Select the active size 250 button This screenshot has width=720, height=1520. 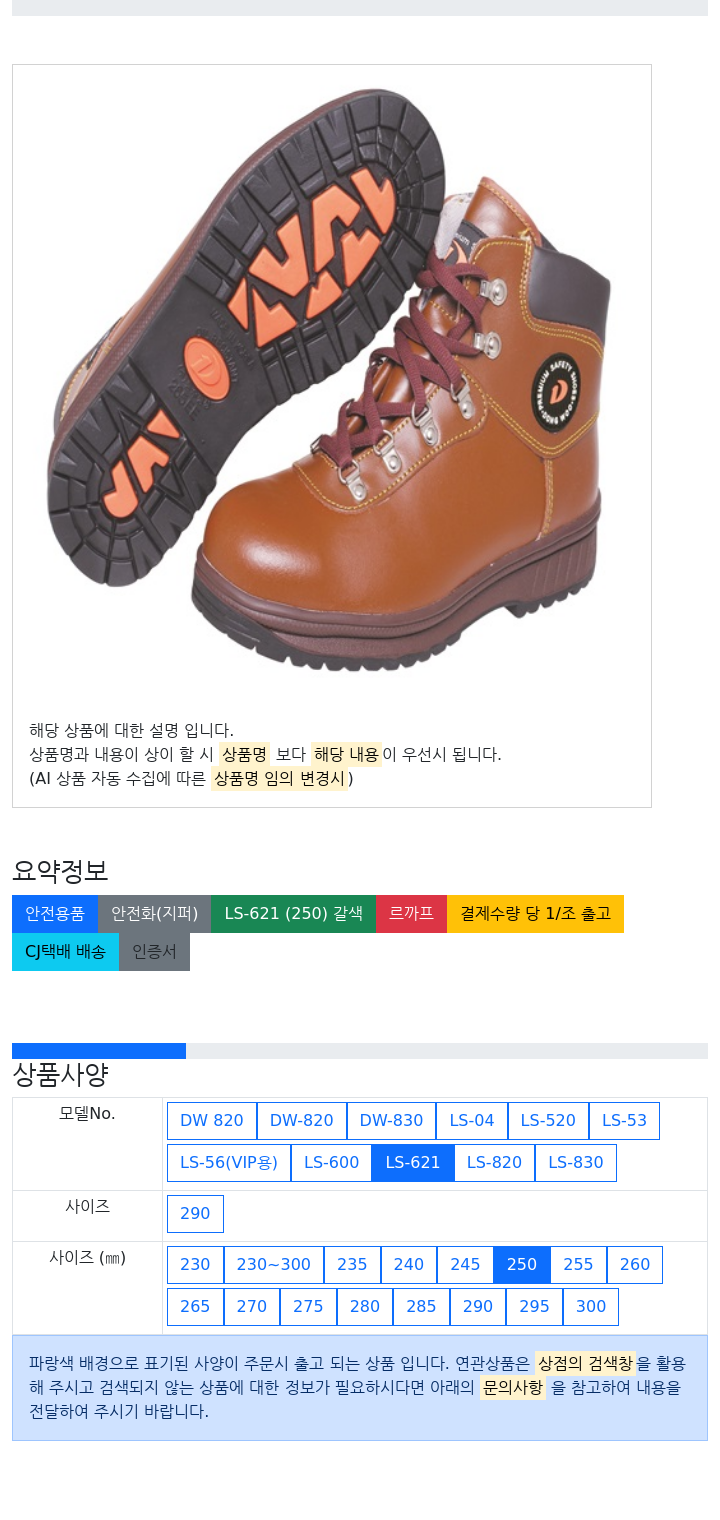point(522,1265)
